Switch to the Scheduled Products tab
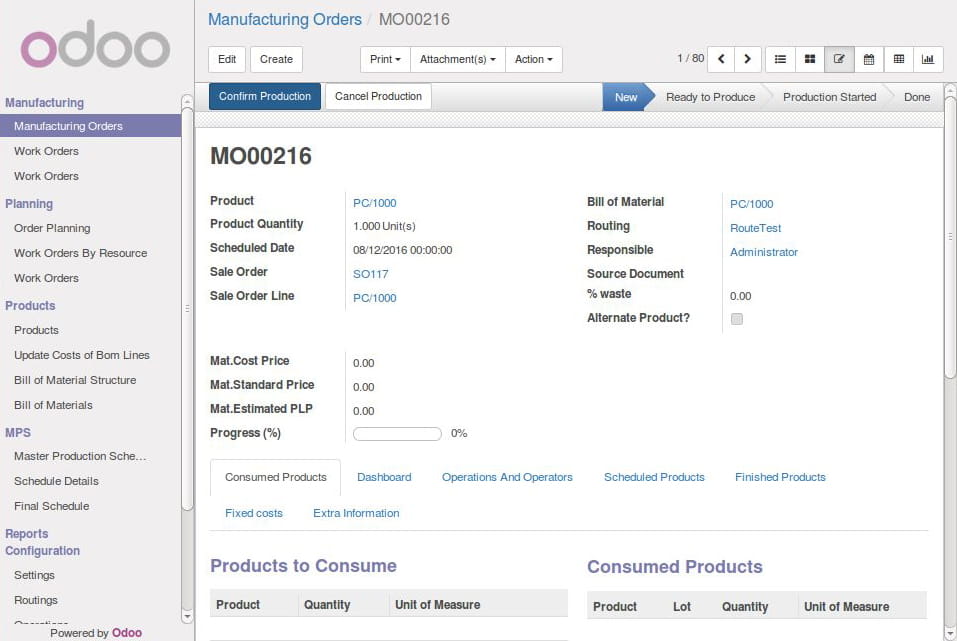 (x=654, y=477)
